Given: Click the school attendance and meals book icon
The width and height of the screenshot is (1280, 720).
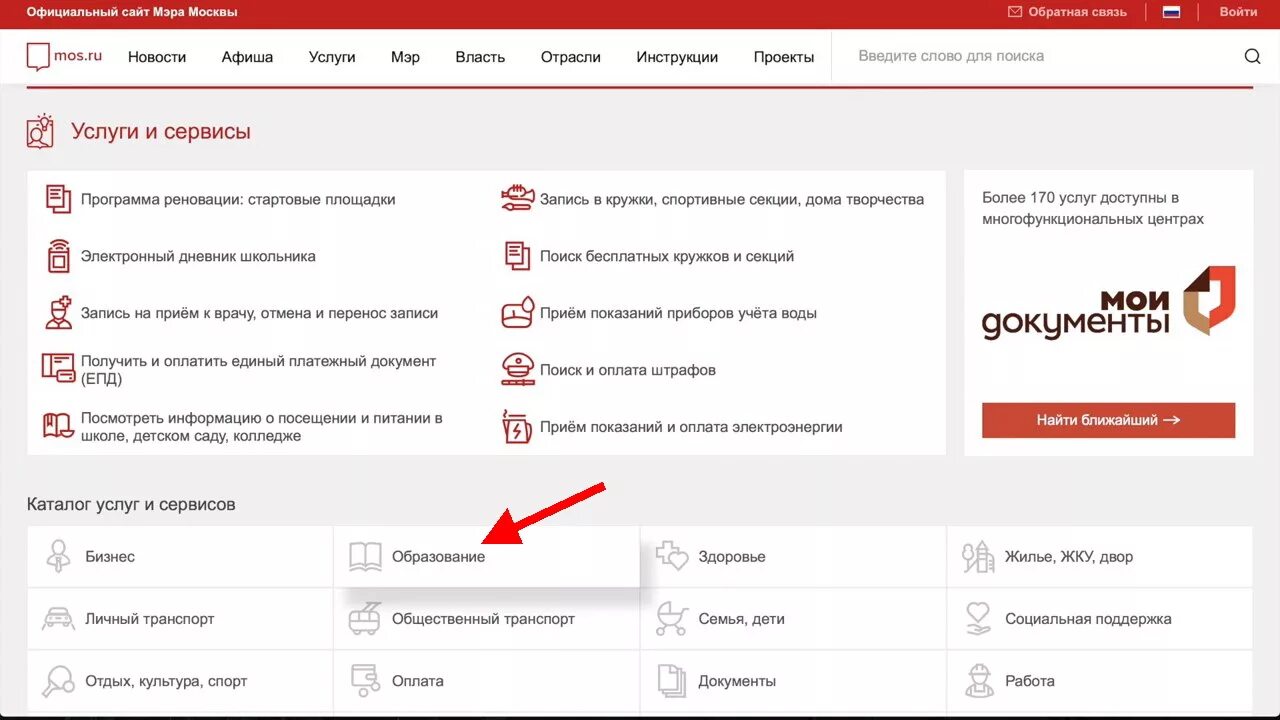Looking at the screenshot, I should coord(58,426).
